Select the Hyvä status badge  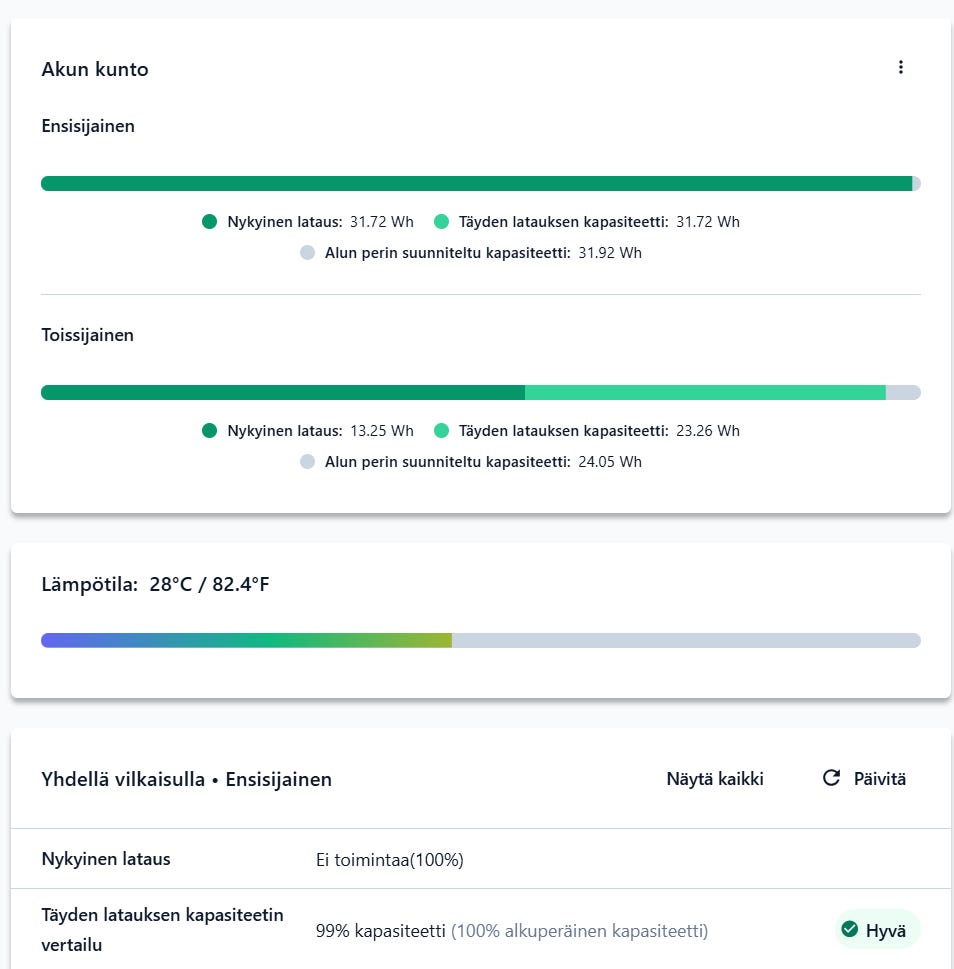pos(877,930)
